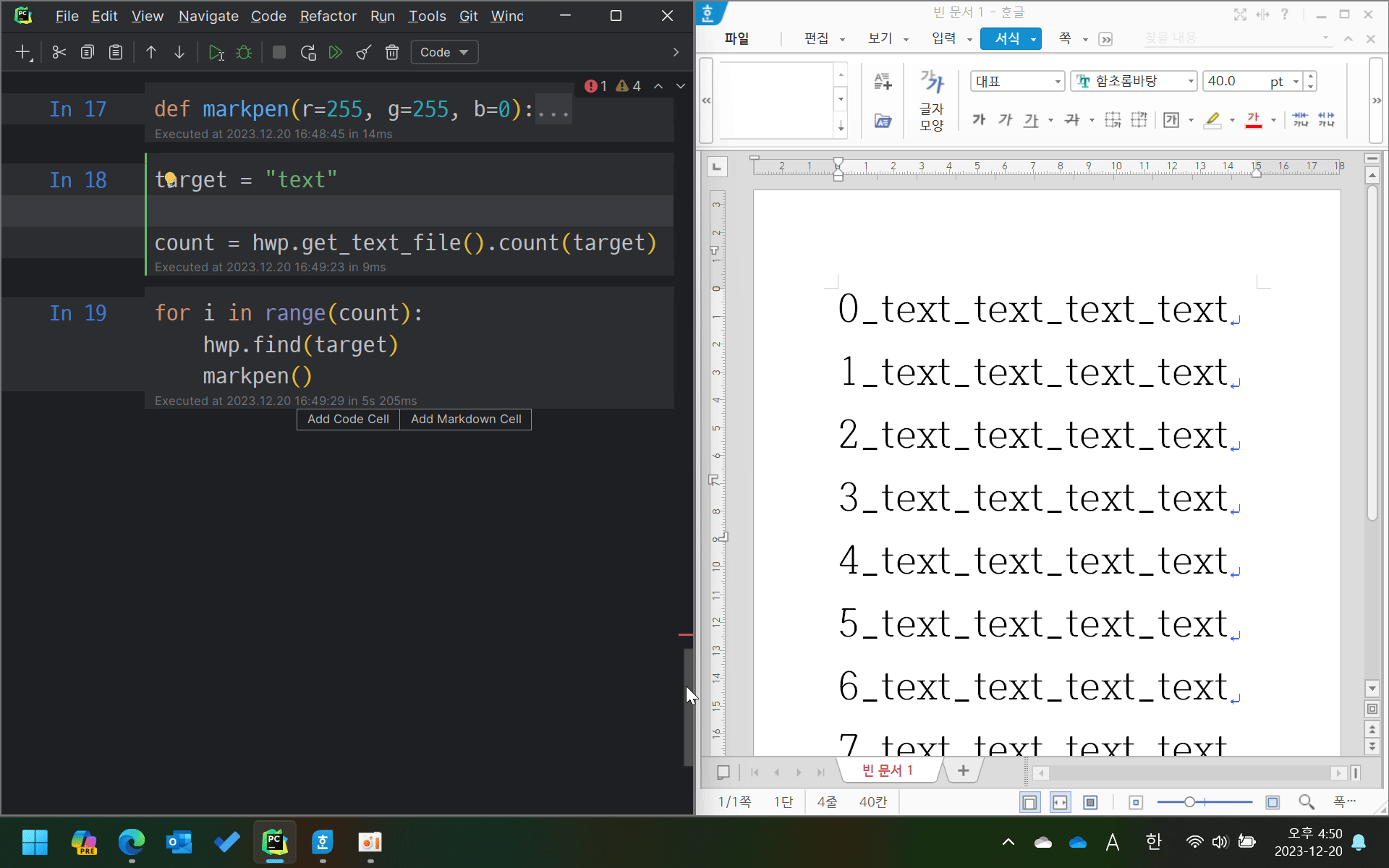Toggle italic text formatting in Hangul
This screenshot has width=1389, height=868.
(1006, 119)
